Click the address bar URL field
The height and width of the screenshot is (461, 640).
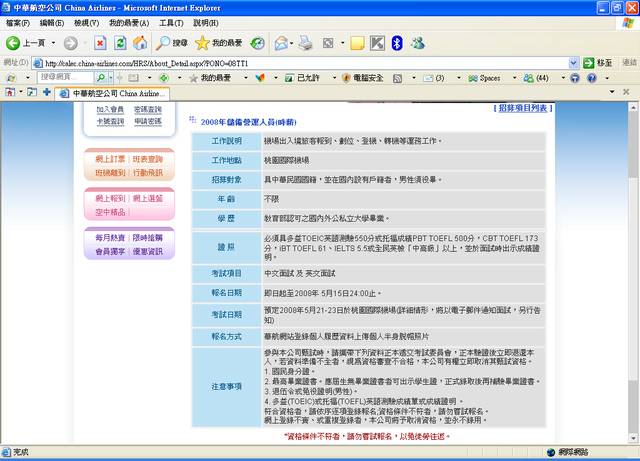click(x=300, y=63)
